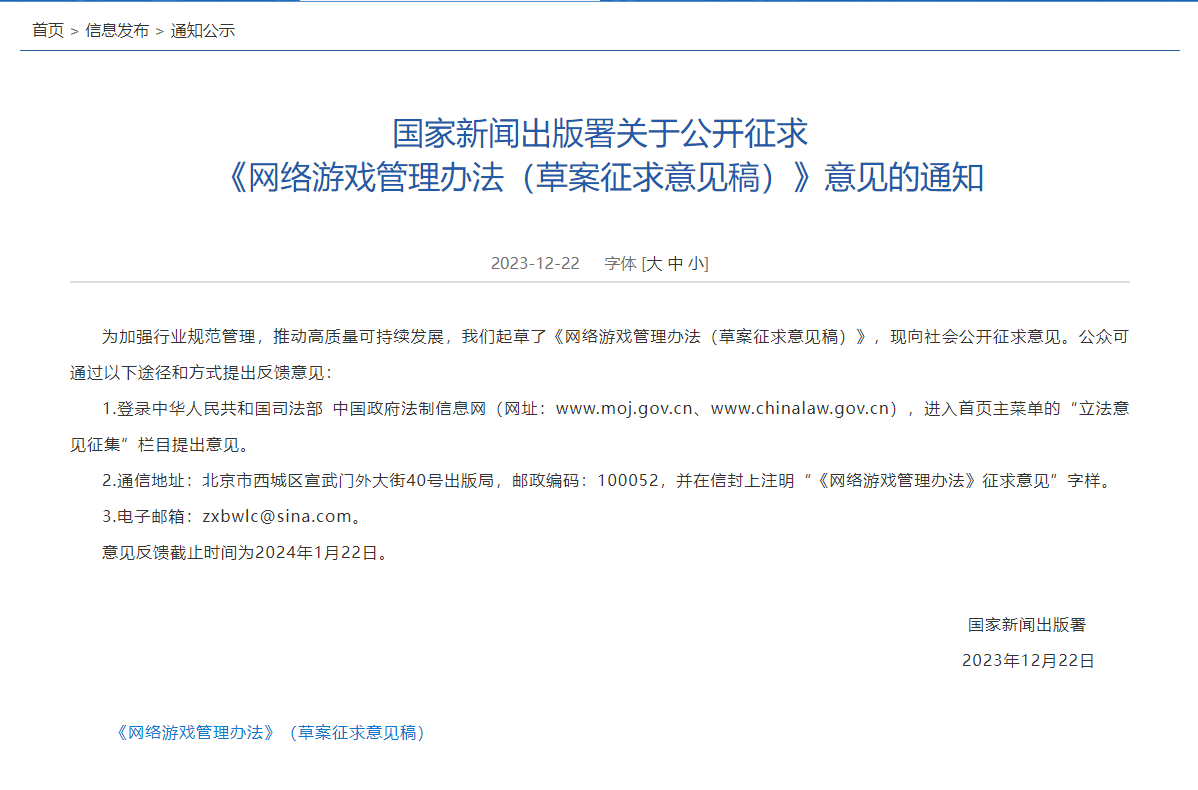Click the signed date 2023年12月22日

1028,661
